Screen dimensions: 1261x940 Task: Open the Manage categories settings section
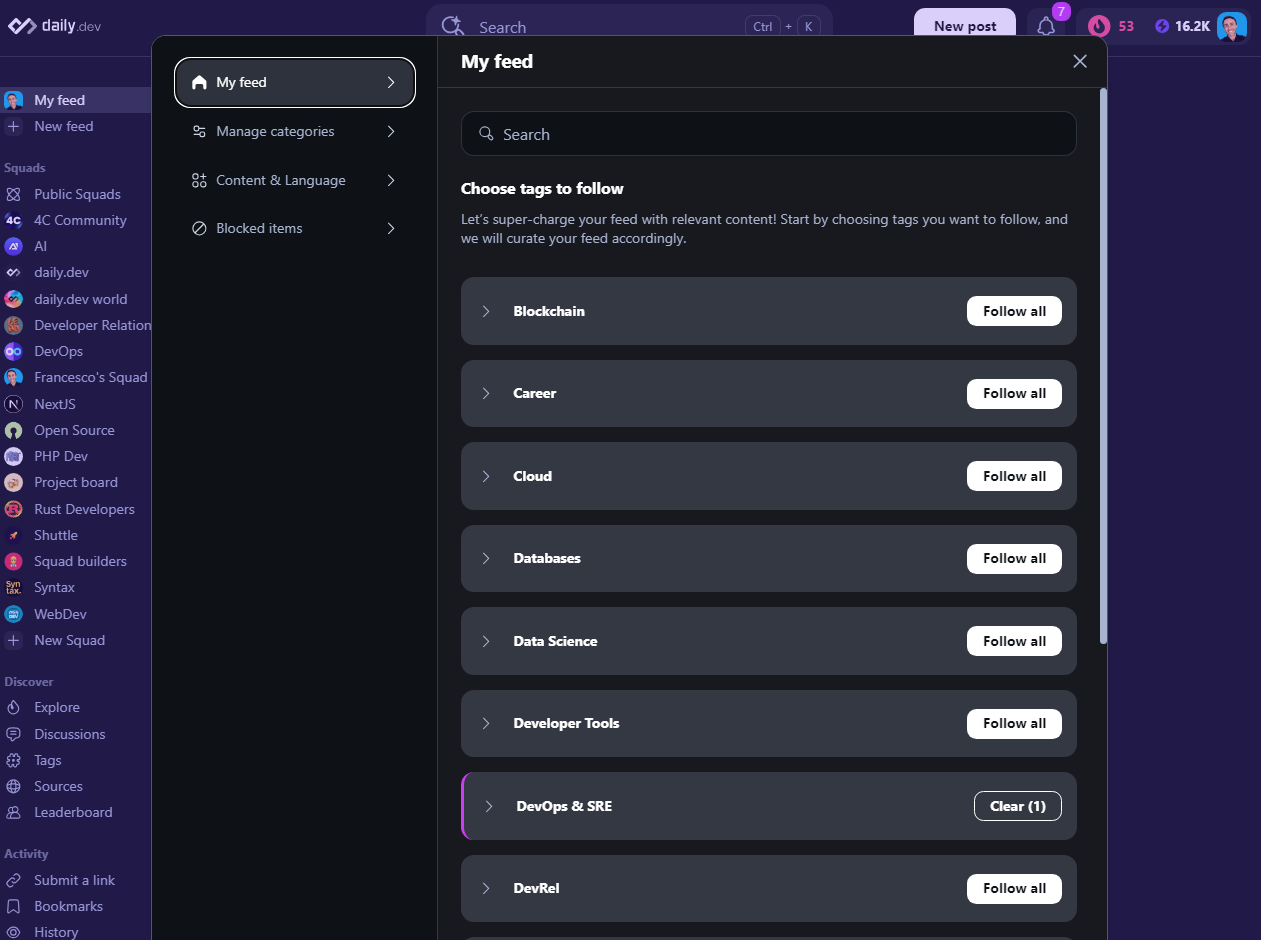click(x=295, y=131)
